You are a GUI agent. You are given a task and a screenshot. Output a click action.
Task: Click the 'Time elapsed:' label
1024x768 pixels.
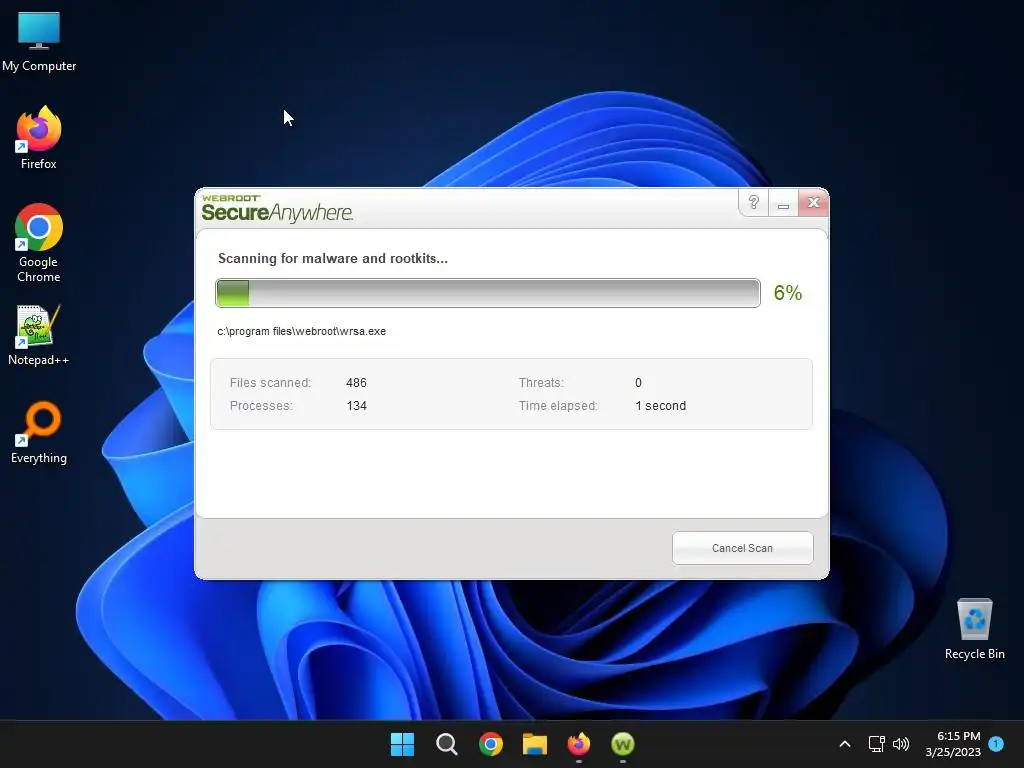(x=558, y=406)
